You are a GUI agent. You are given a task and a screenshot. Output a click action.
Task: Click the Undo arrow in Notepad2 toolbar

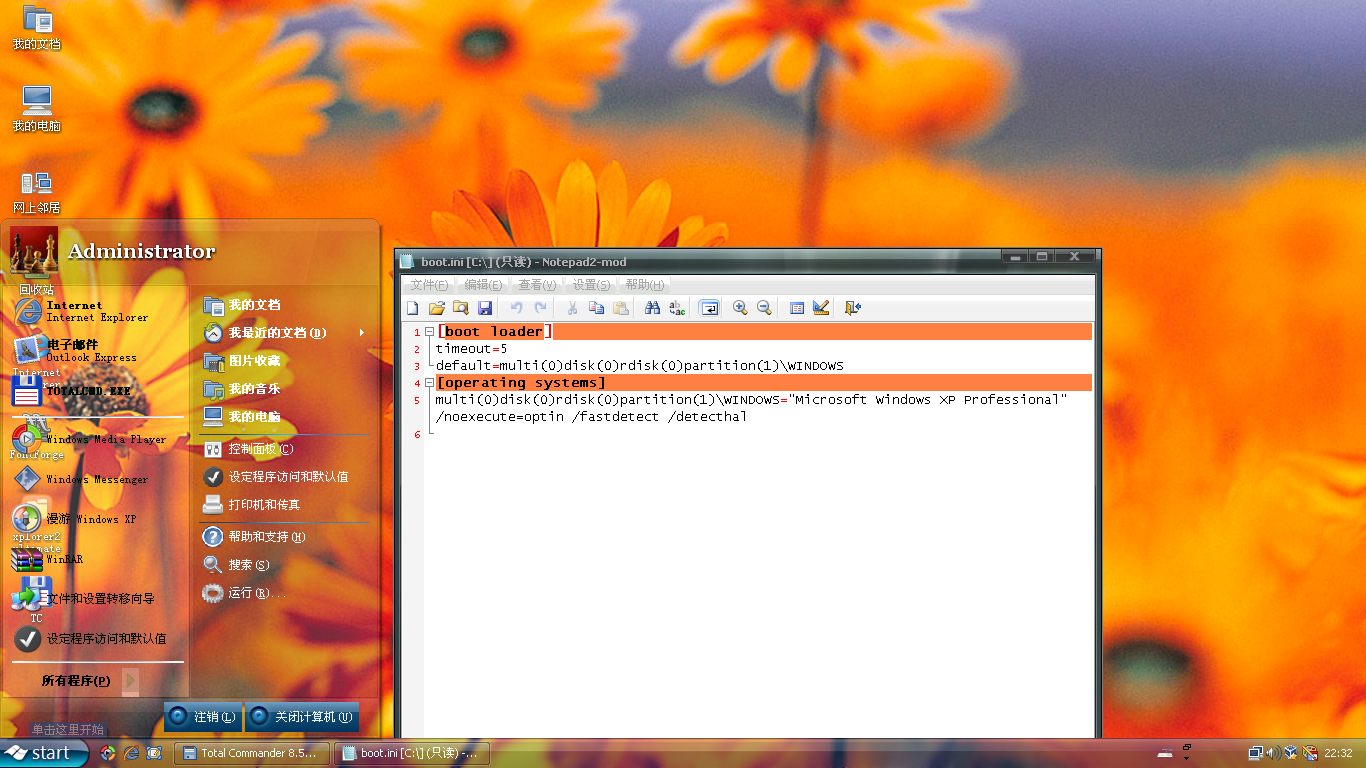point(516,308)
